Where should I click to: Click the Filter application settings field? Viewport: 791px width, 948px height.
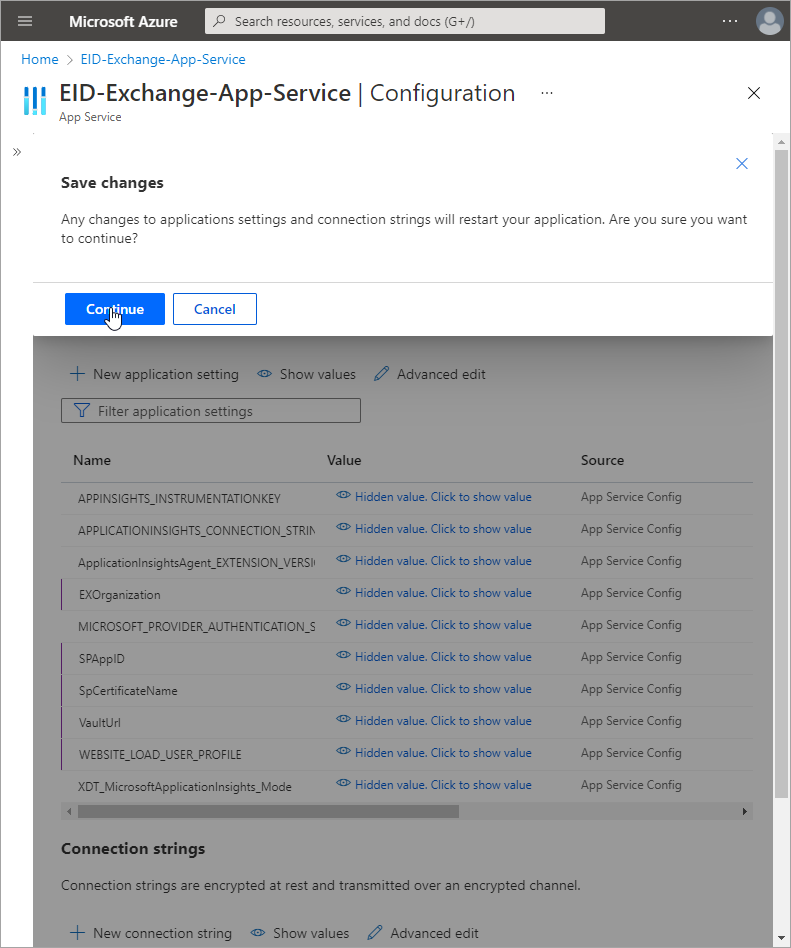coord(211,411)
